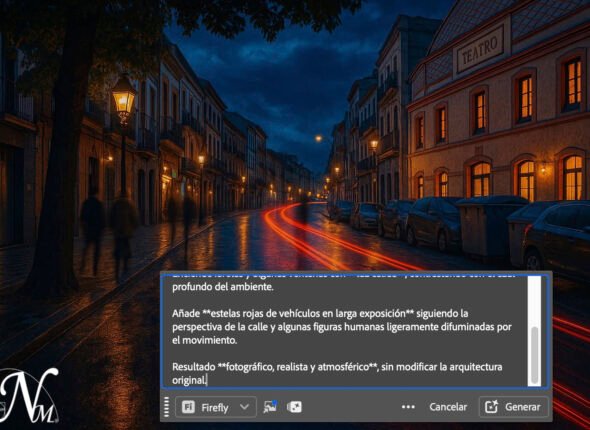The image size is (590, 430).
Task: Click the lit street lamp on the canvas
Action: 124,99
